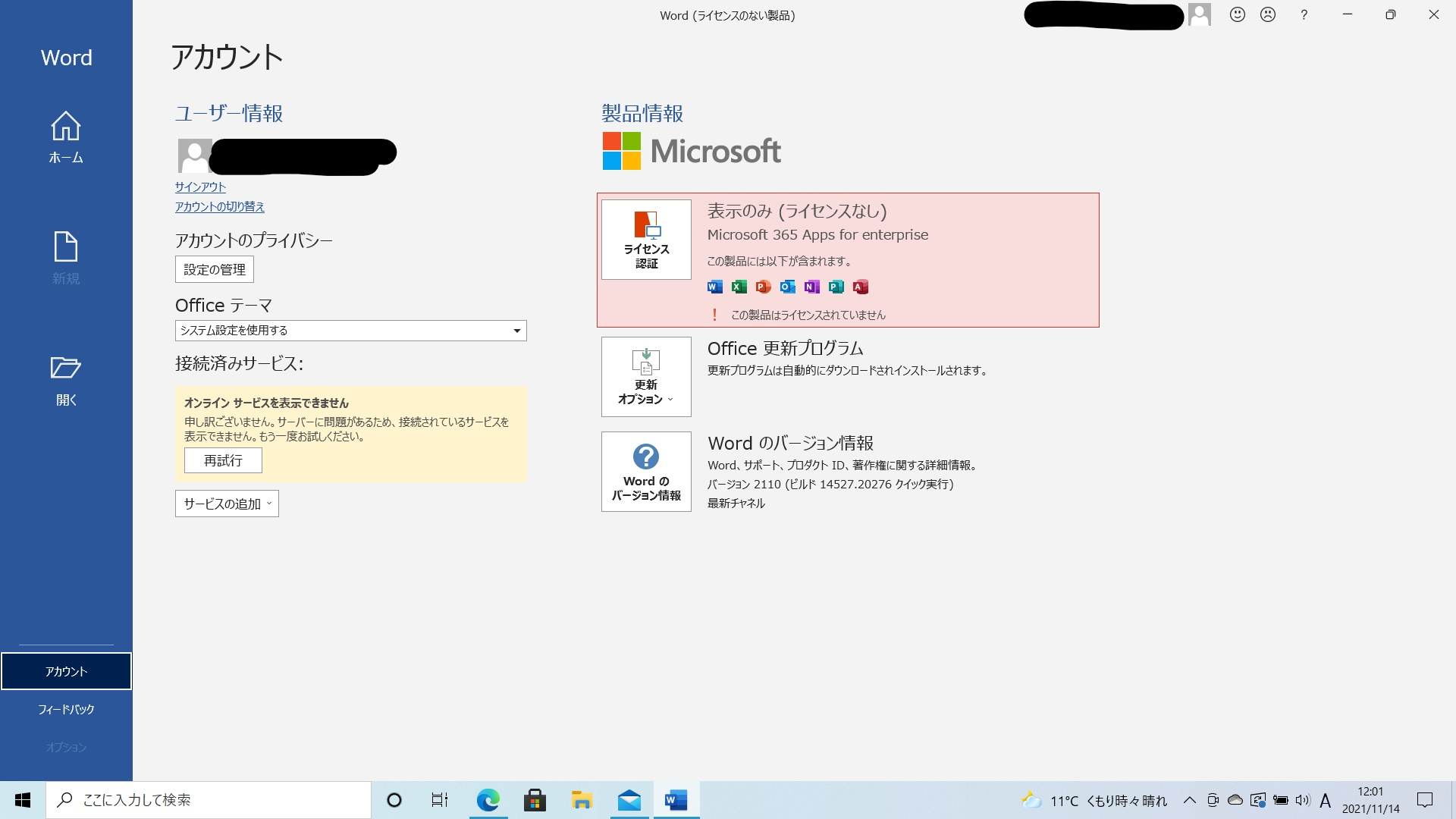Click the frown face feedback icon
This screenshot has width=1456, height=819.
(x=1268, y=14)
